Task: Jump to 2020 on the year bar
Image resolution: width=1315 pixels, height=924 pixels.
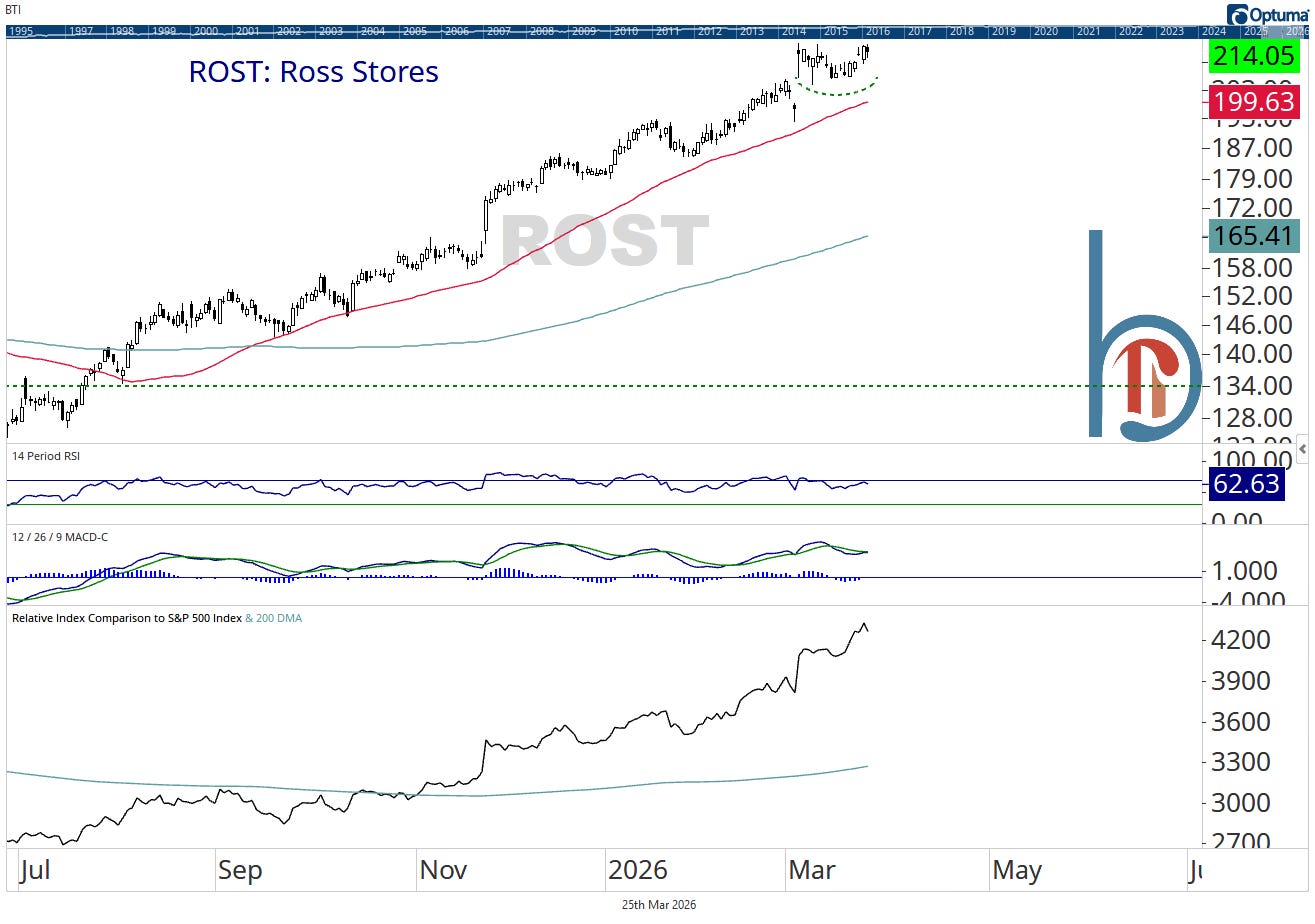Action: pyautogui.click(x=1045, y=31)
